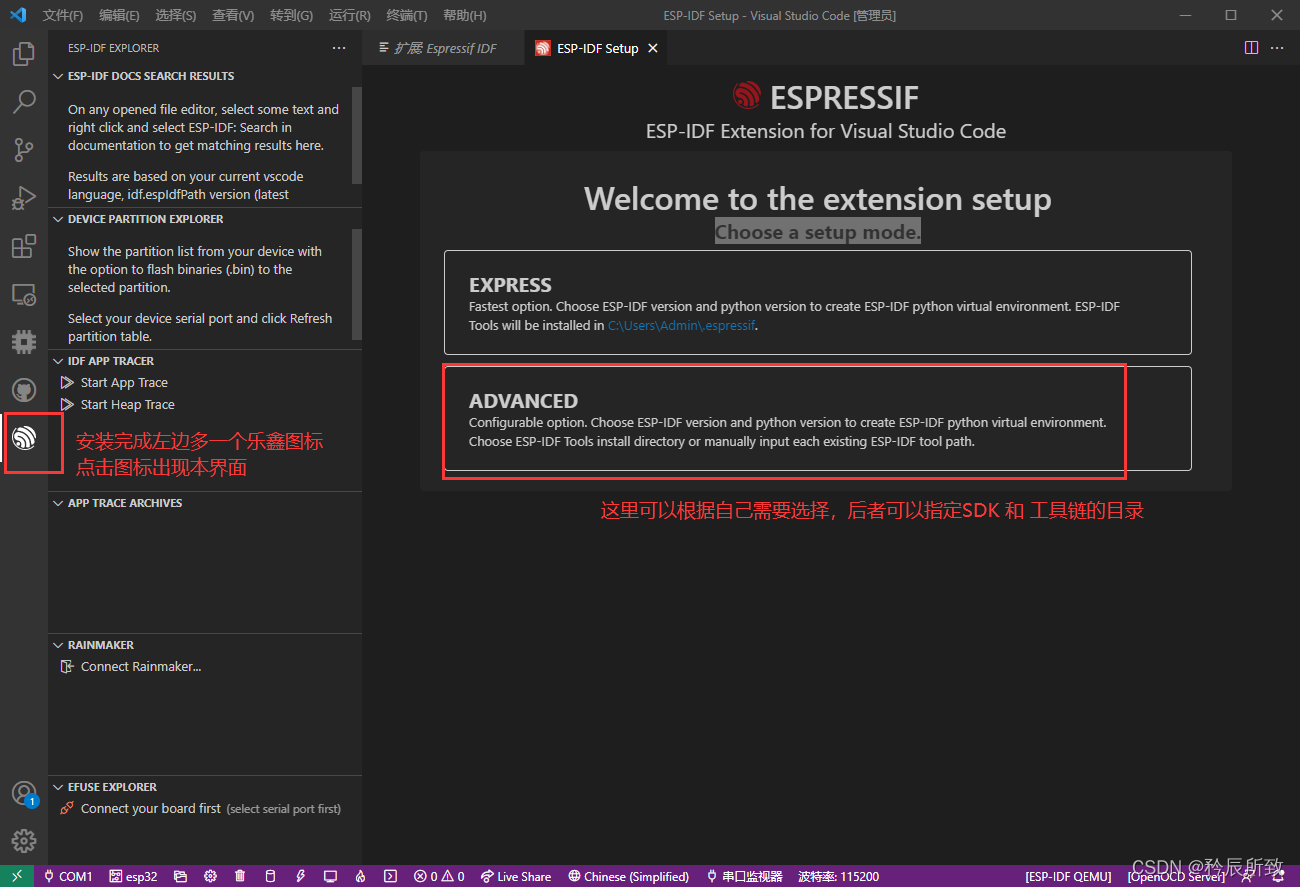Open the Remote Explorer view

pyautogui.click(x=24, y=294)
